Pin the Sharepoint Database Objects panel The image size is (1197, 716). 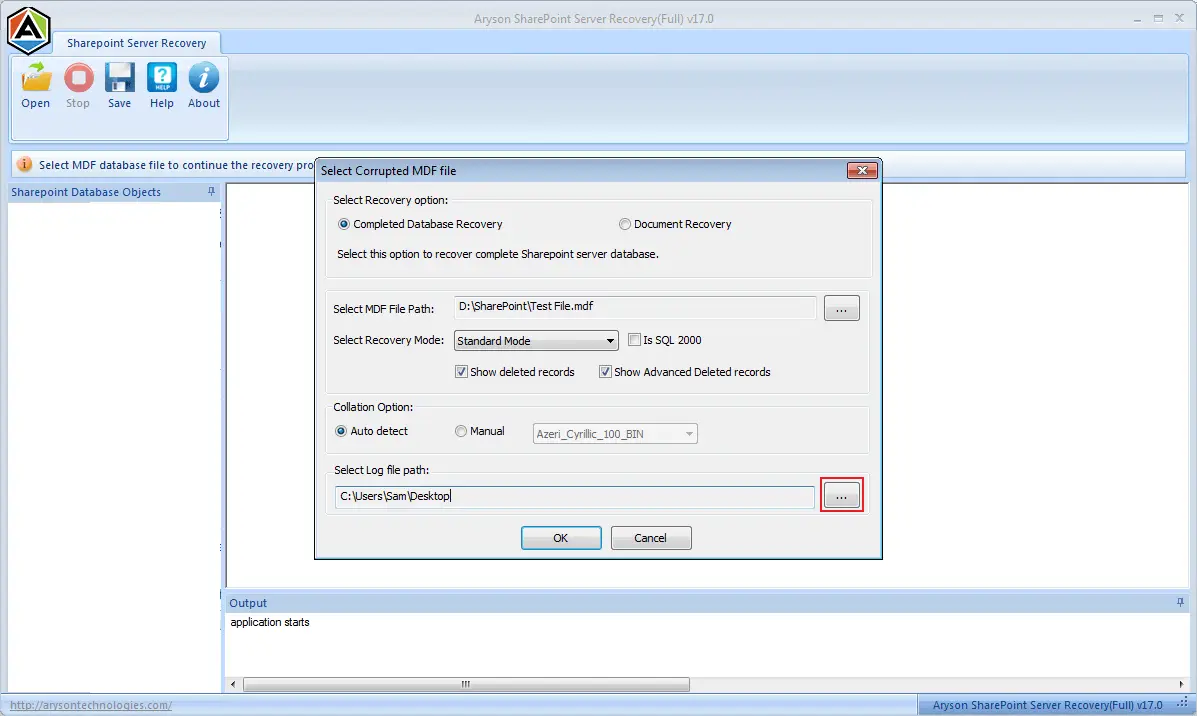(x=211, y=192)
